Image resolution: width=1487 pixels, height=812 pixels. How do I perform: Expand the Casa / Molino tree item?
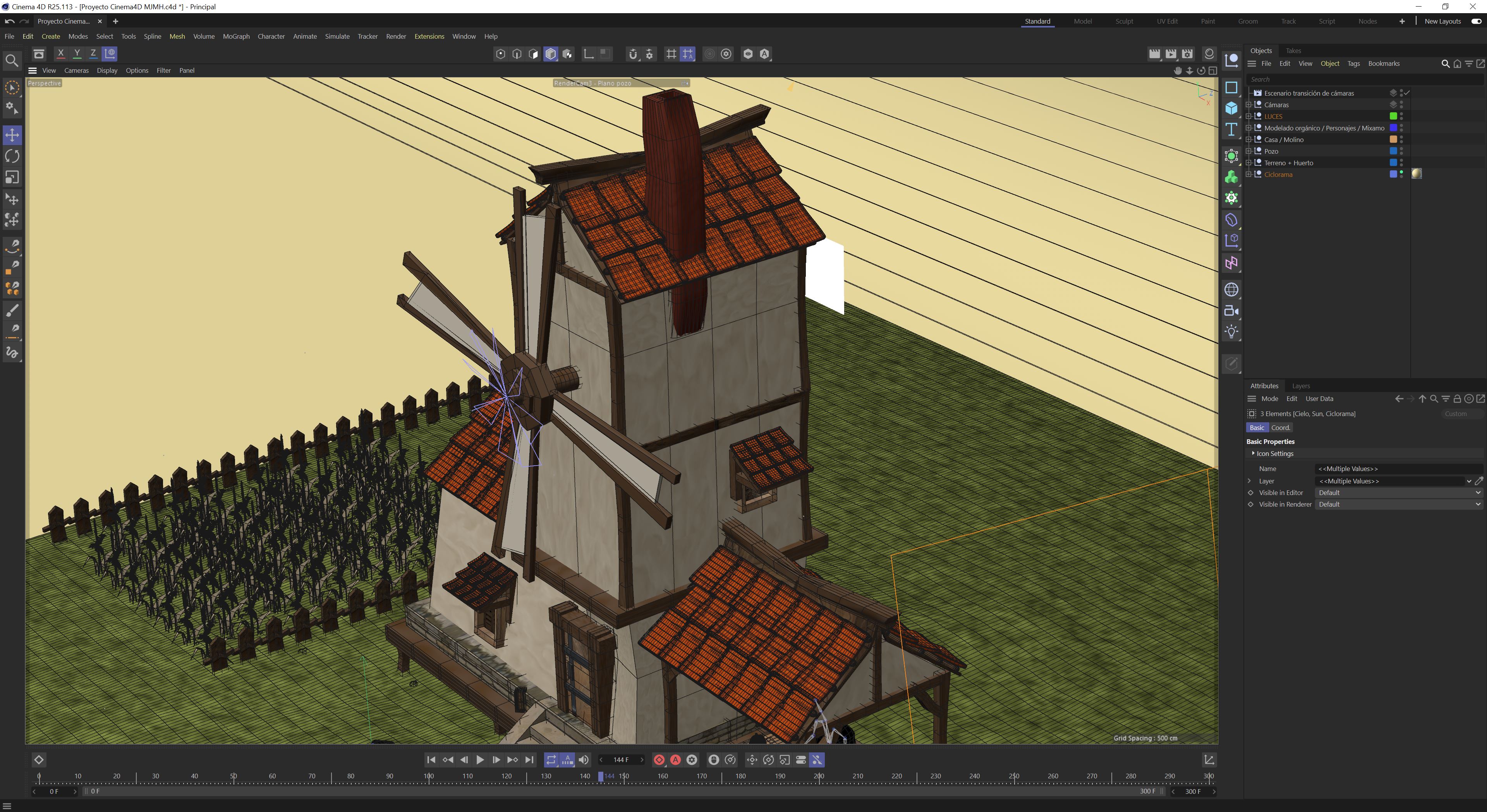tap(1248, 140)
